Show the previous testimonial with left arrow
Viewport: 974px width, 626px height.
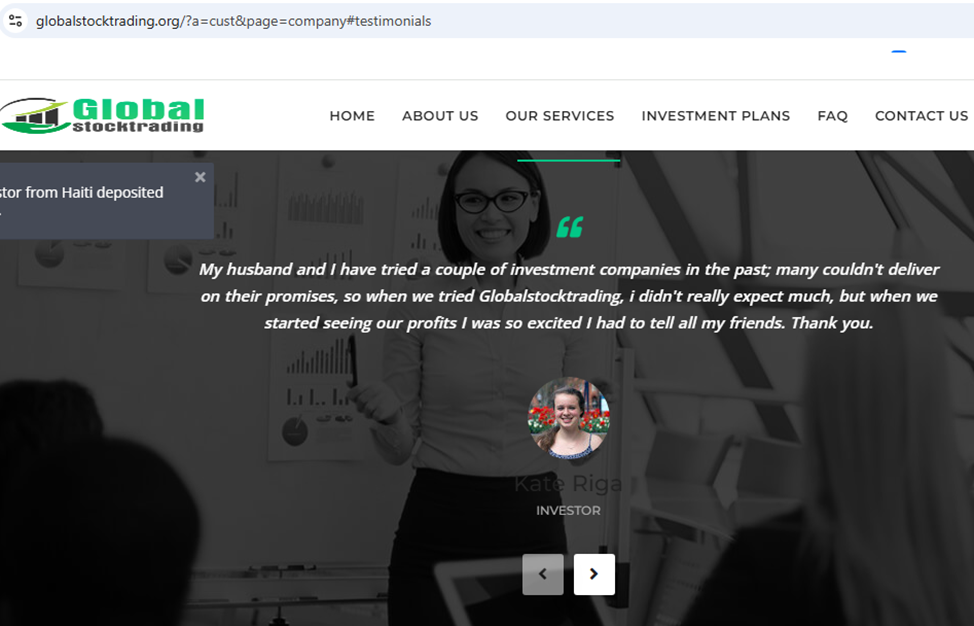tap(543, 574)
